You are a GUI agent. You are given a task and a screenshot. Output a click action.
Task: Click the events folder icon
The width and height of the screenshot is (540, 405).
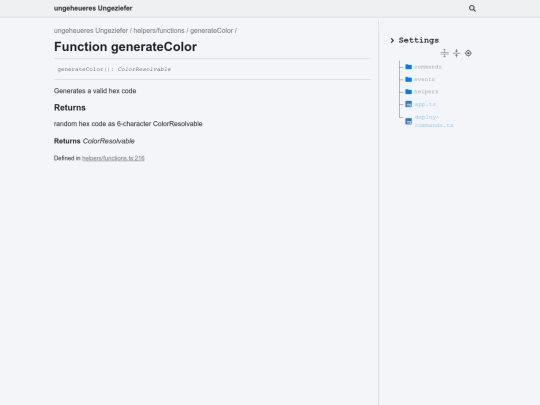pos(408,79)
